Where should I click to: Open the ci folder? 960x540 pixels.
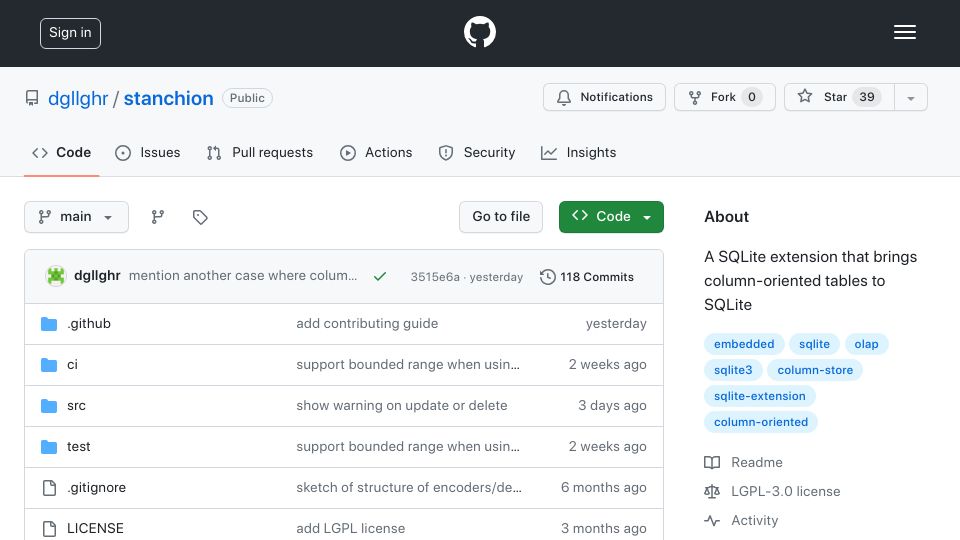click(72, 364)
